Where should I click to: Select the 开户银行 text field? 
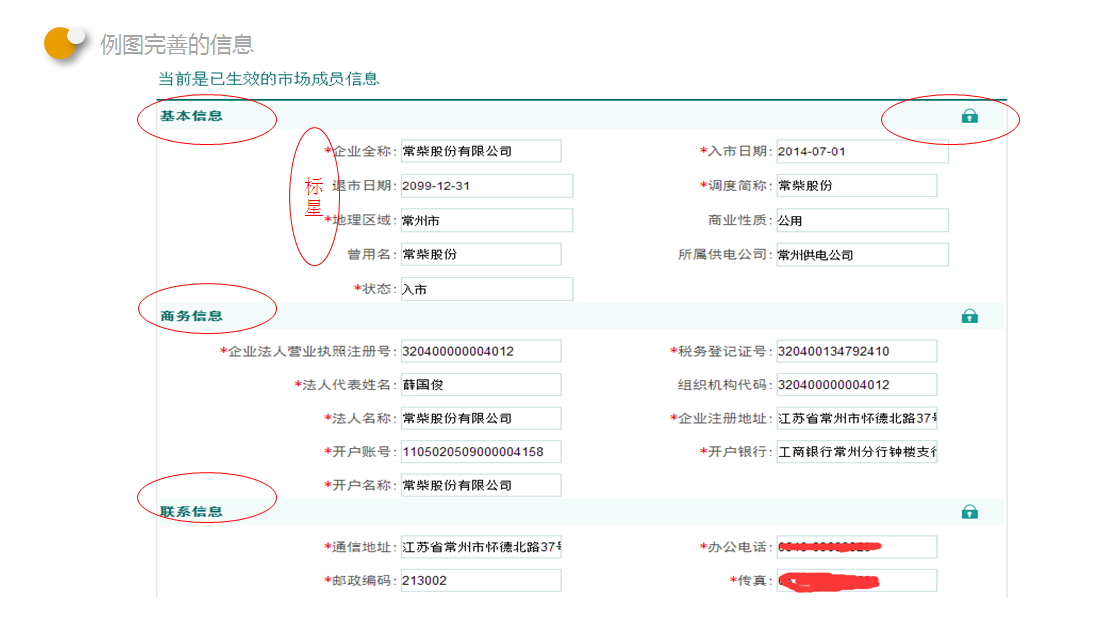click(x=856, y=452)
